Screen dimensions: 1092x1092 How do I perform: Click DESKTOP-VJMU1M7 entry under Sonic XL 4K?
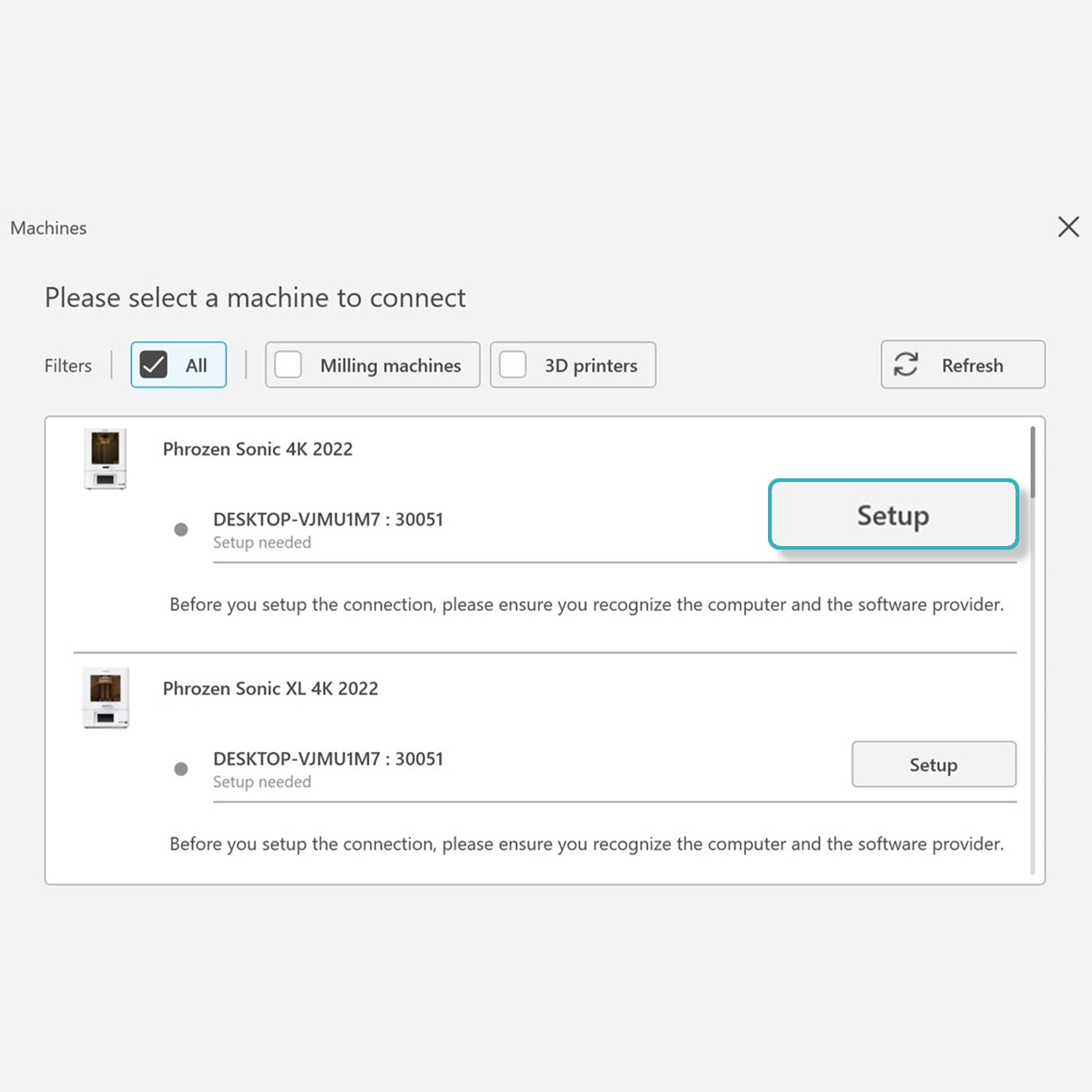[x=328, y=759]
